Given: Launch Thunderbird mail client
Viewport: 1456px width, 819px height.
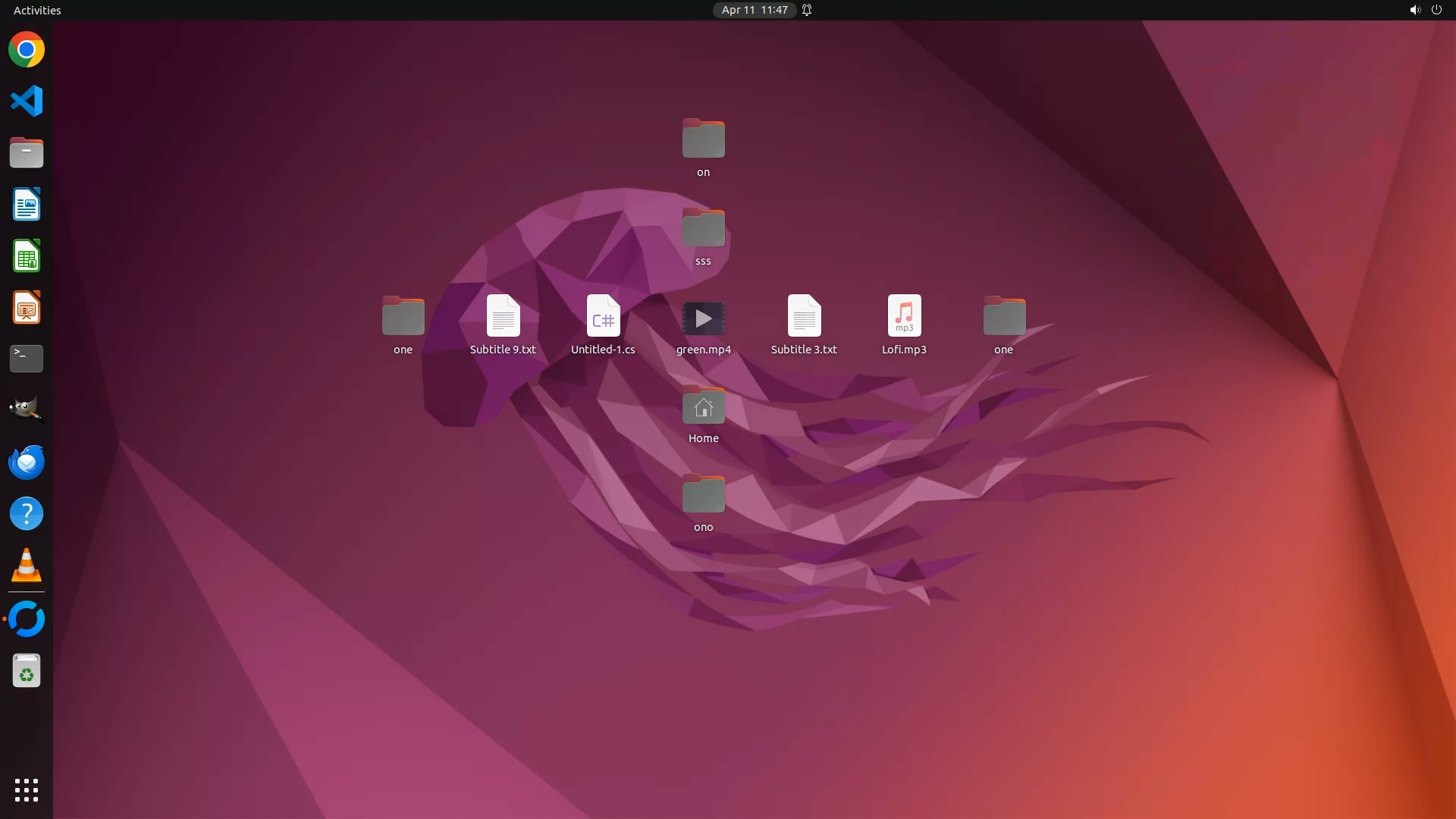Looking at the screenshot, I should [x=27, y=462].
